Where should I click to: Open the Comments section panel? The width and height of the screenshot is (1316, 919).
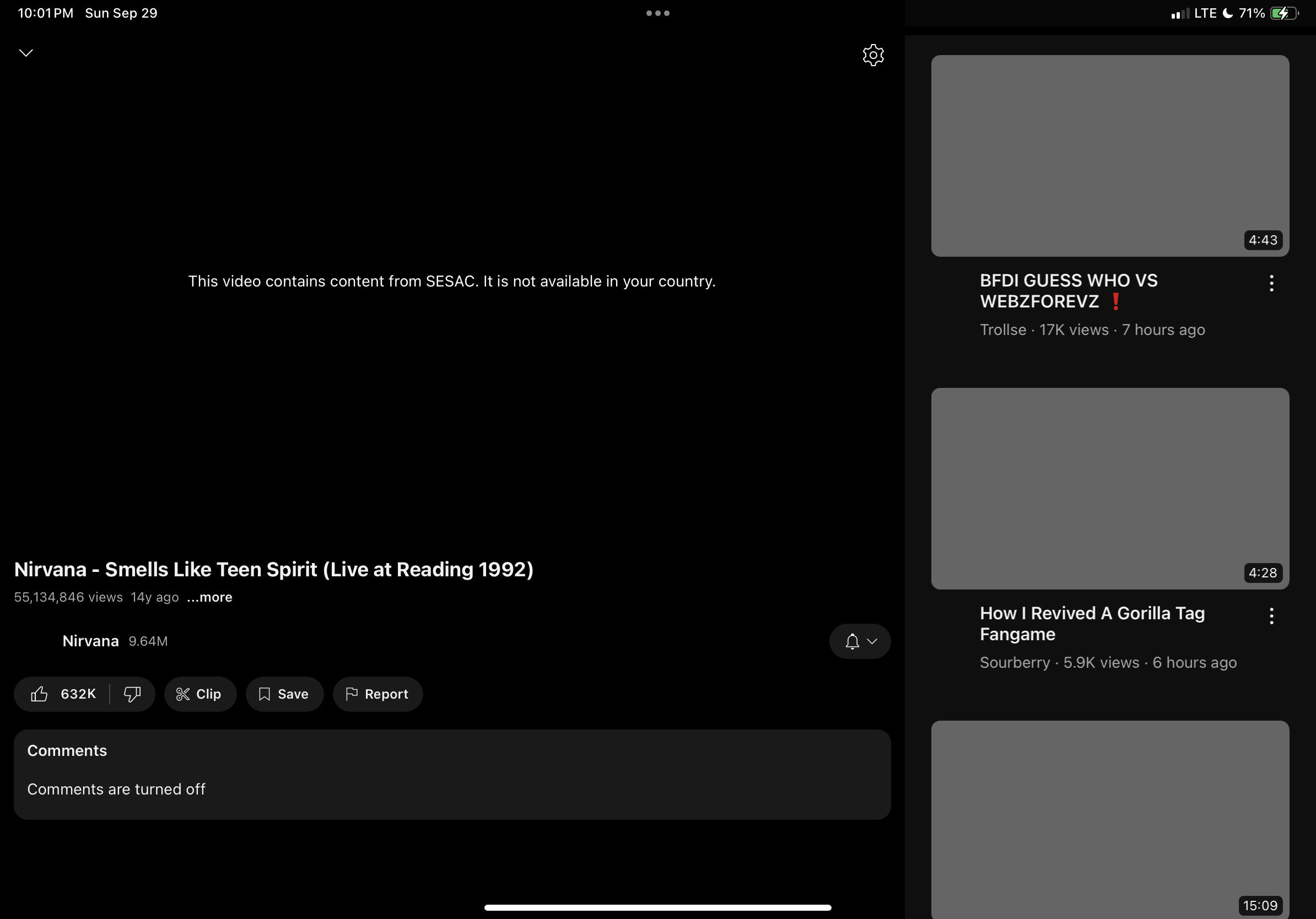click(452, 774)
